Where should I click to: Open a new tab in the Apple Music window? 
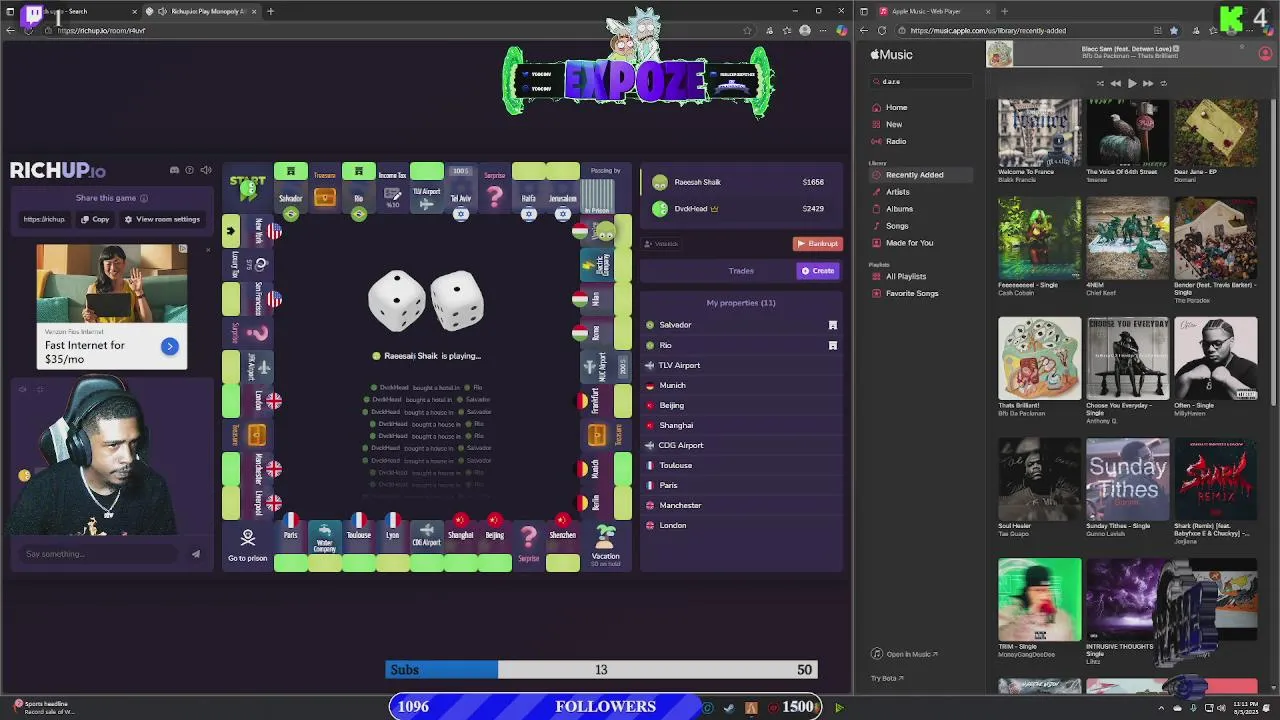click(x=1004, y=11)
